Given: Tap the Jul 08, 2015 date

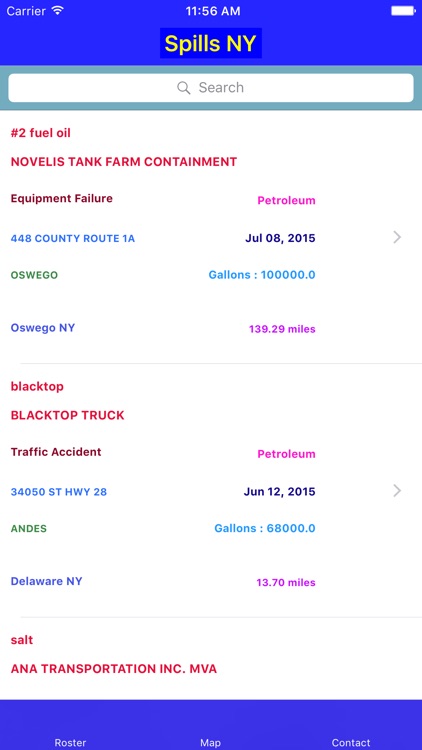Looking at the screenshot, I should point(280,238).
